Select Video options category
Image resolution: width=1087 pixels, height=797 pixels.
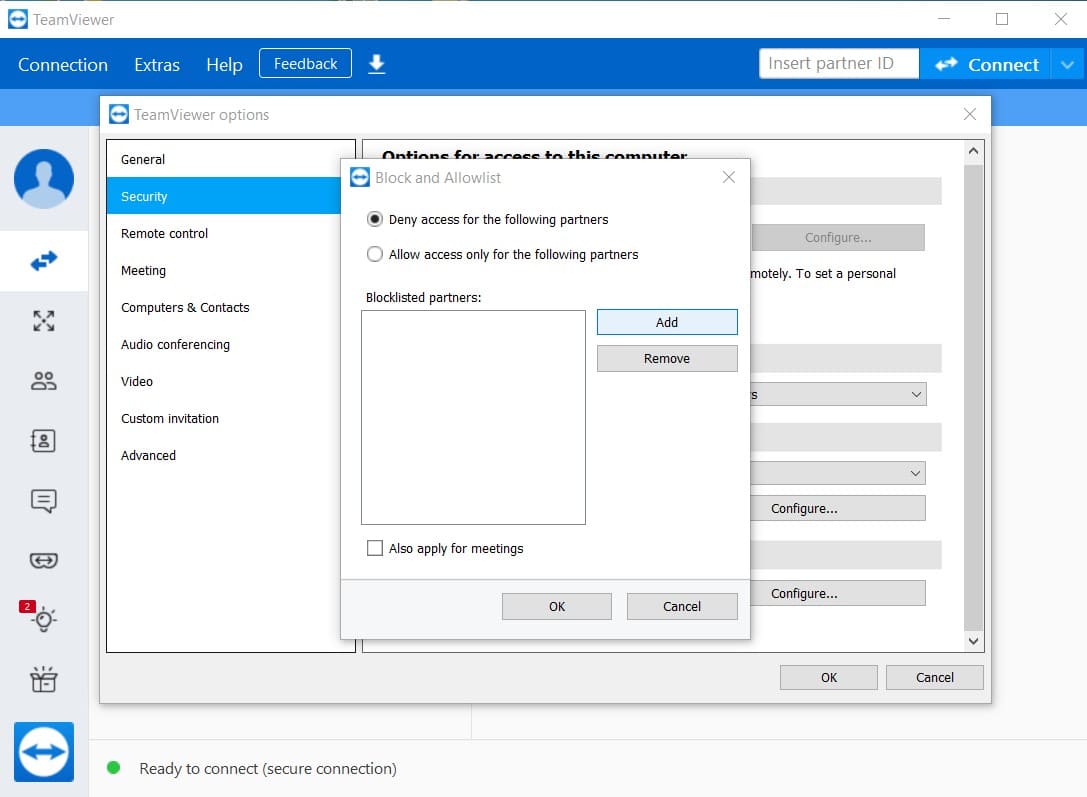click(224, 381)
